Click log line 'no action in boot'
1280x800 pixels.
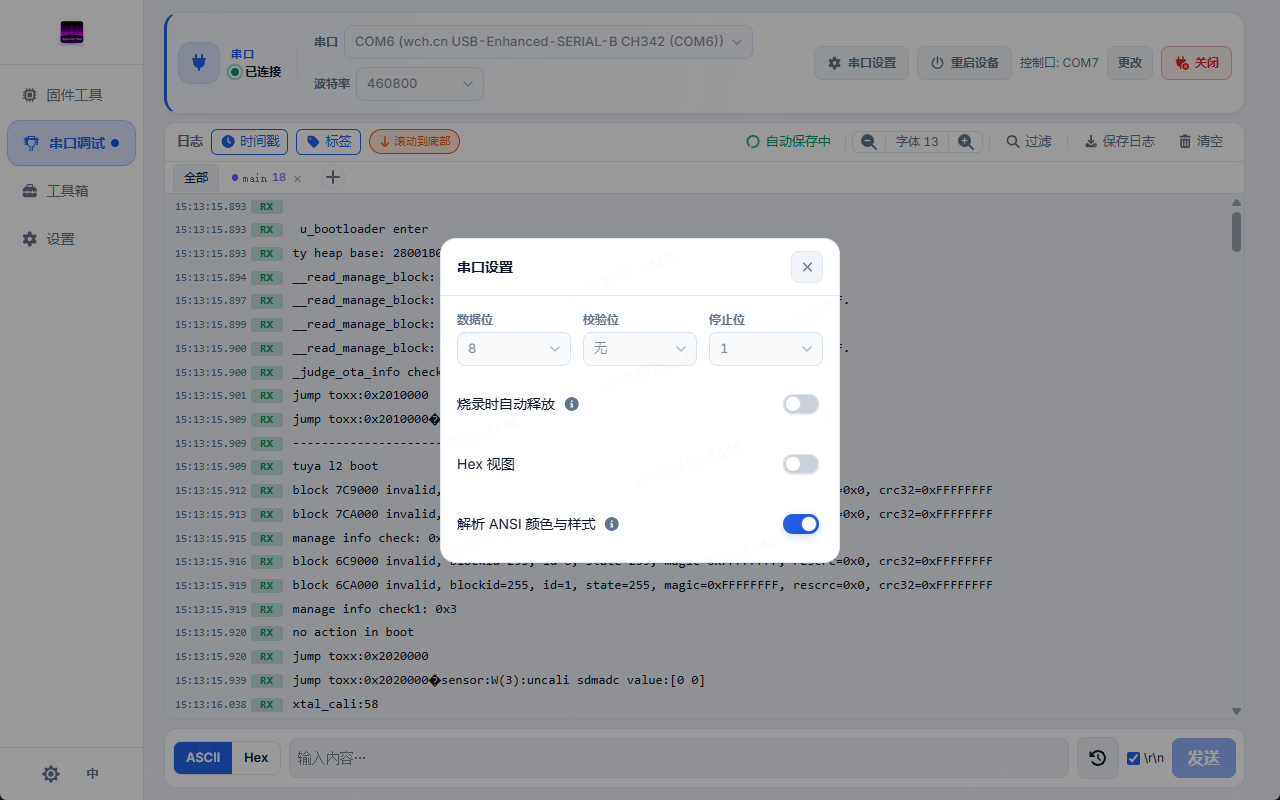pyautogui.click(x=353, y=632)
